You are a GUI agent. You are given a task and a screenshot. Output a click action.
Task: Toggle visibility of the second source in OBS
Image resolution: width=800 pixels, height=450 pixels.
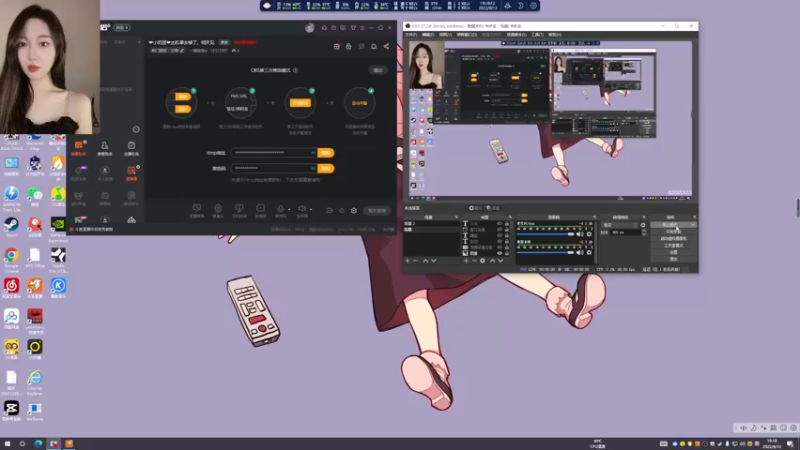pos(499,230)
